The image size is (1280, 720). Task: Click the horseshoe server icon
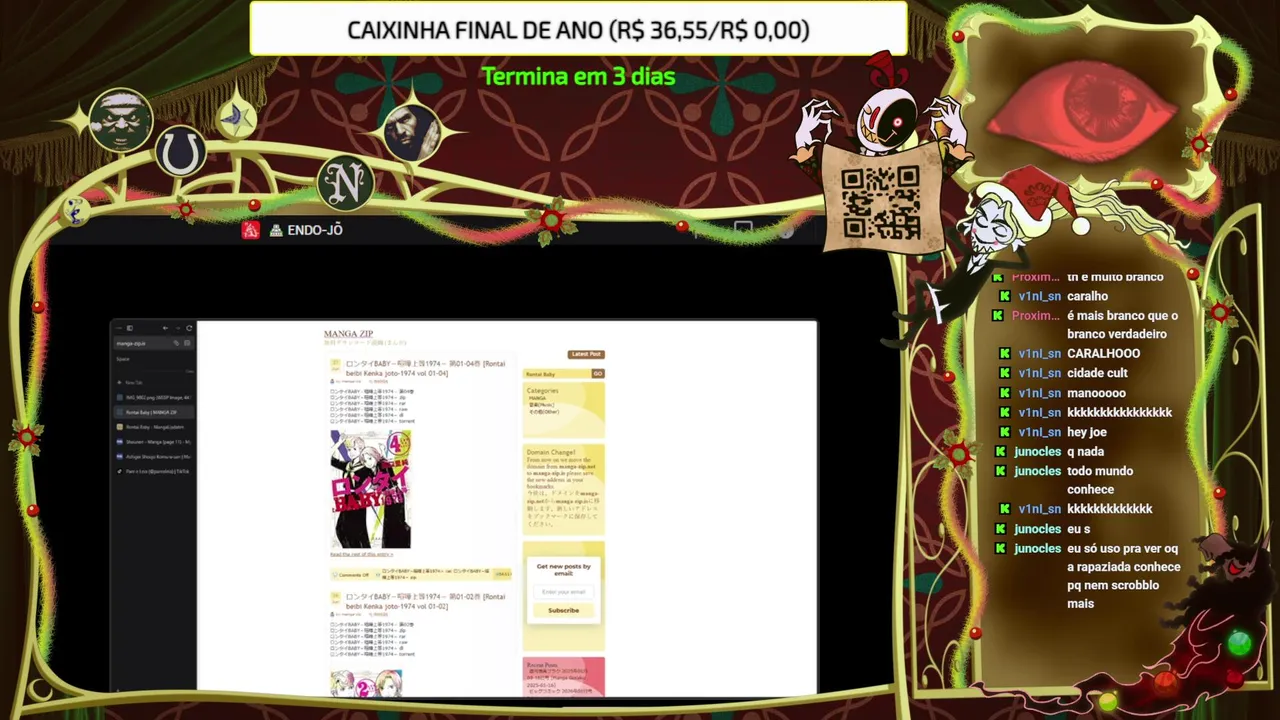[180, 153]
